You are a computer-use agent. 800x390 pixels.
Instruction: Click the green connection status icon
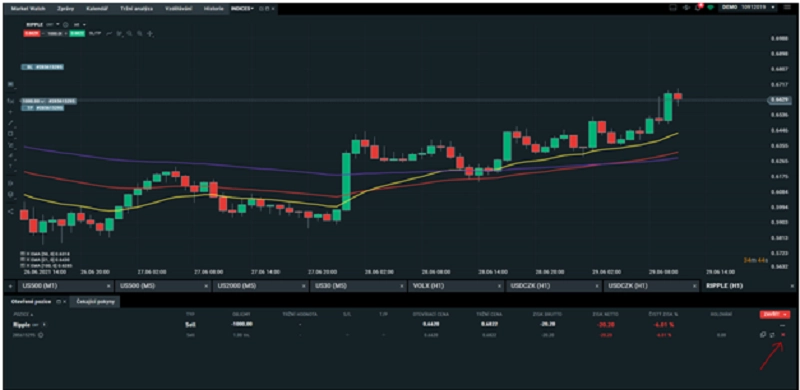click(710, 8)
